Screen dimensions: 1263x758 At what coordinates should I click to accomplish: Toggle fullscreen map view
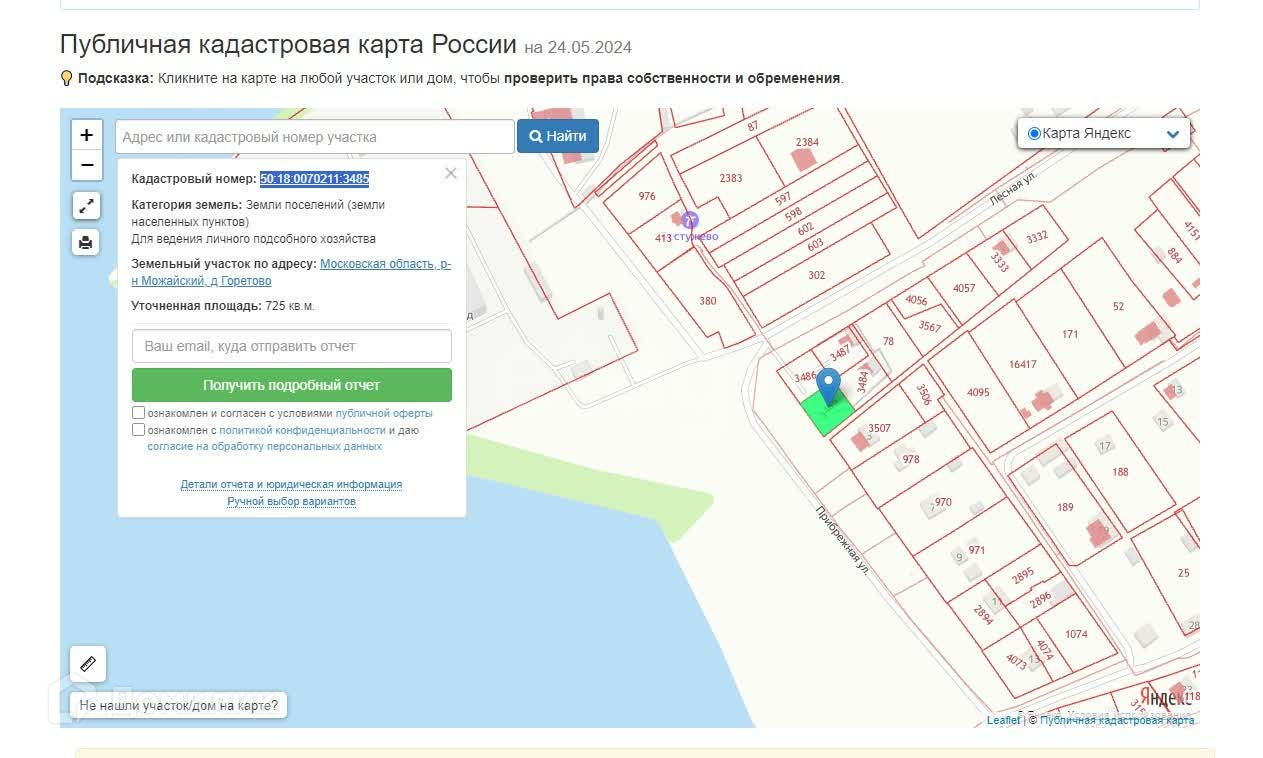[x=86, y=206]
